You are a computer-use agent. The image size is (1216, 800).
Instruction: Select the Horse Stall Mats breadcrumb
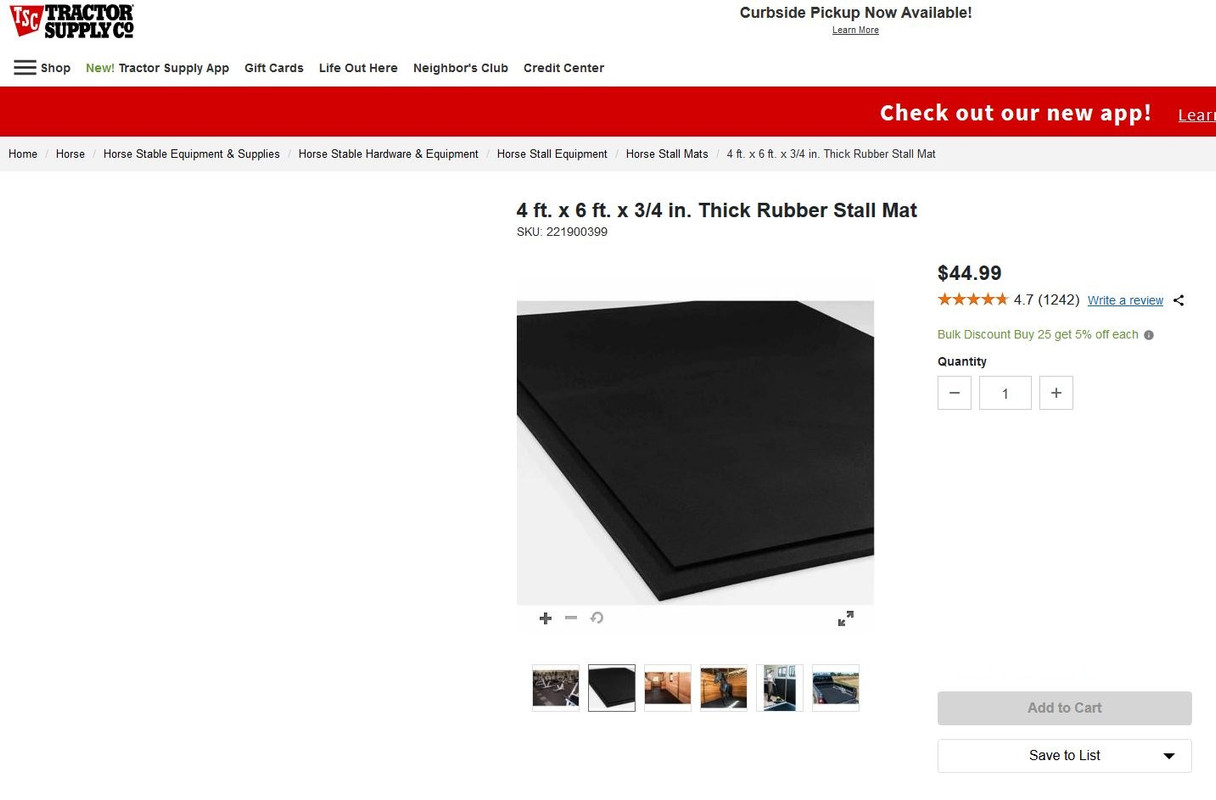[667, 154]
